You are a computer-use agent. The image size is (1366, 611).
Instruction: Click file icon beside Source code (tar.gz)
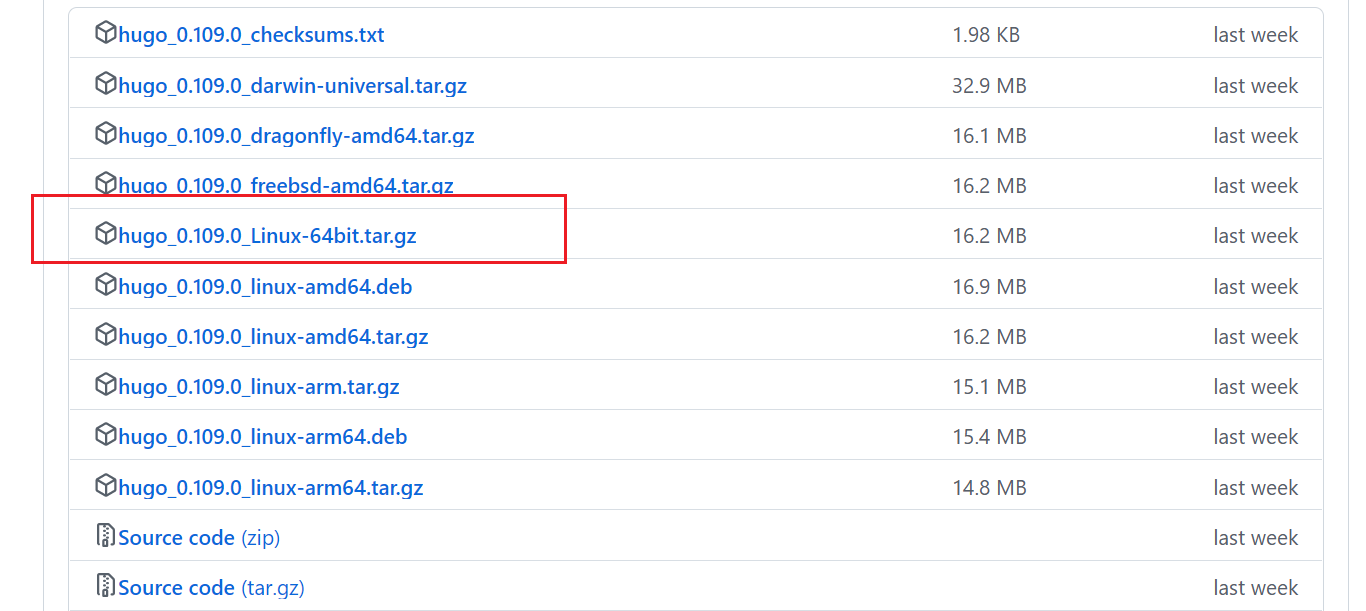[106, 586]
